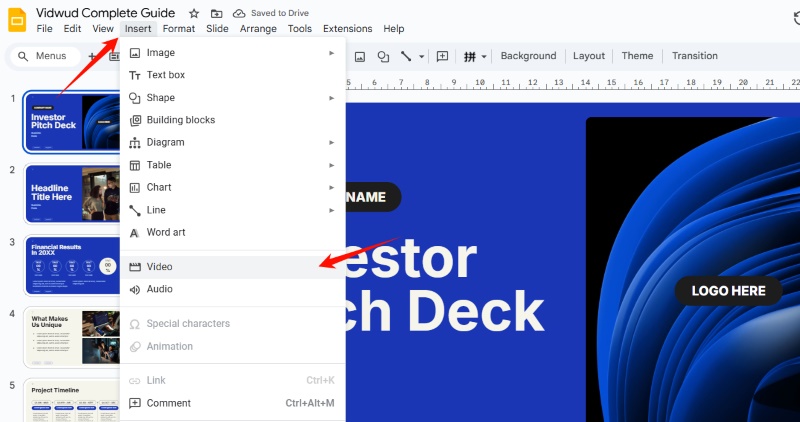Star the Vidwud Complete Guide presentation
Viewport: 800px width, 422px height.
tap(194, 13)
